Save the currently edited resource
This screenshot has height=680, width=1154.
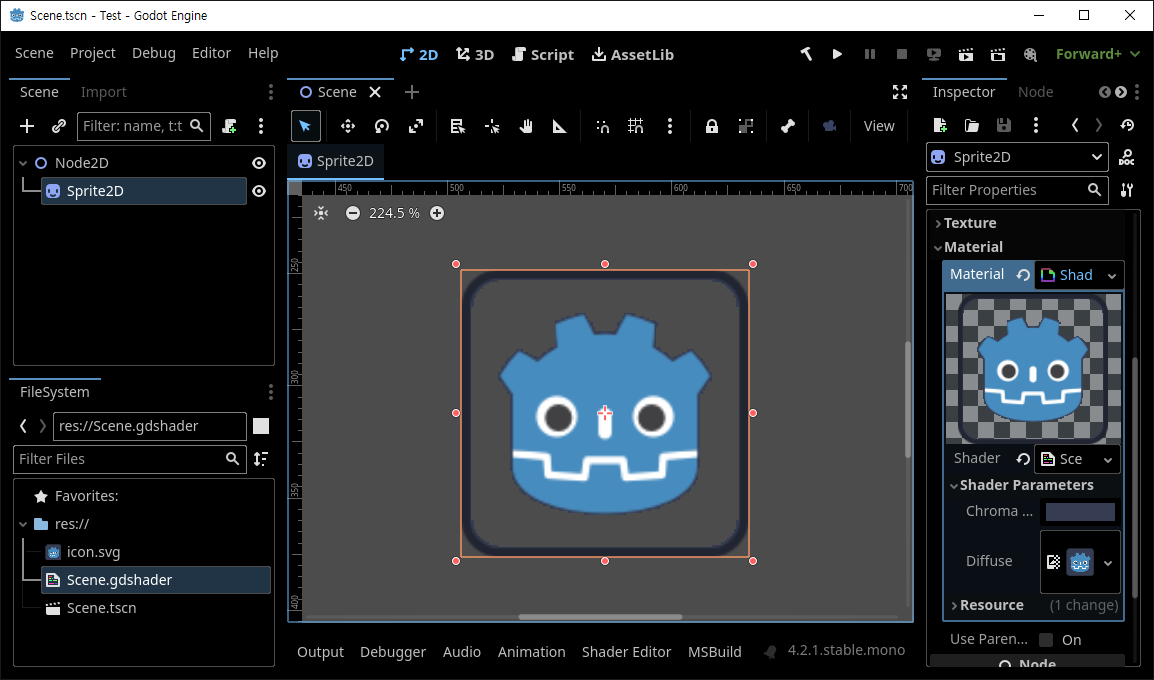1003,125
